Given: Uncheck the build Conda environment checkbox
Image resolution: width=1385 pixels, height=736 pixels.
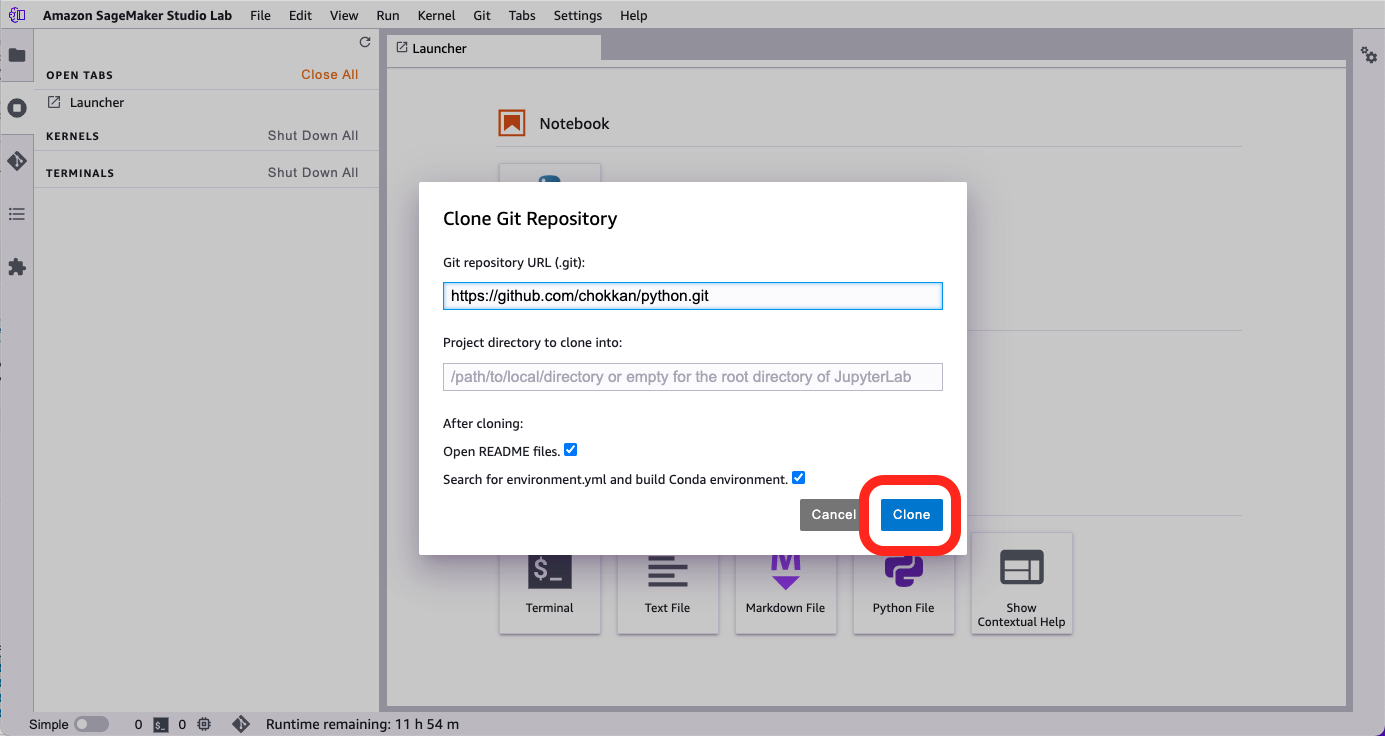Looking at the screenshot, I should coord(799,478).
